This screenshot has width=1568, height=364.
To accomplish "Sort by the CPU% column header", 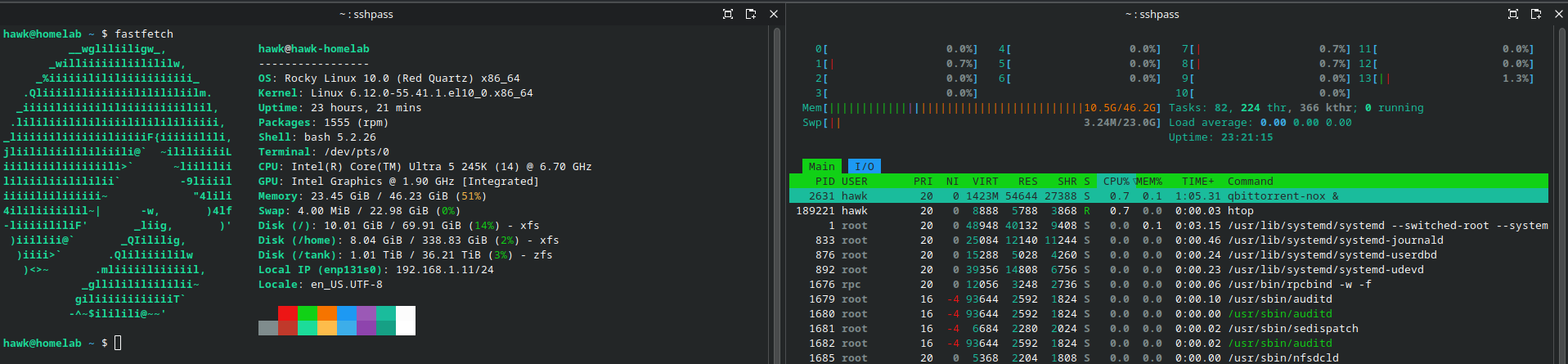I will [1116, 181].
